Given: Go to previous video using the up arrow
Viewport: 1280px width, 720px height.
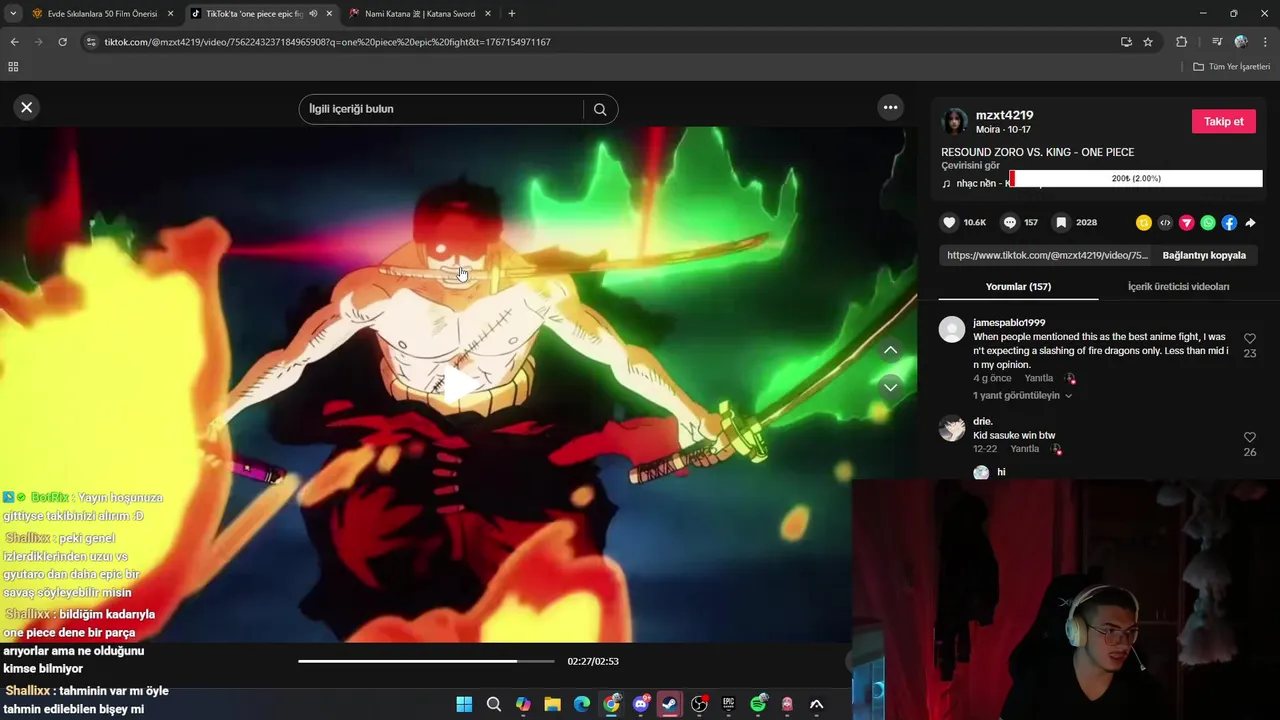Looking at the screenshot, I should click(x=890, y=350).
